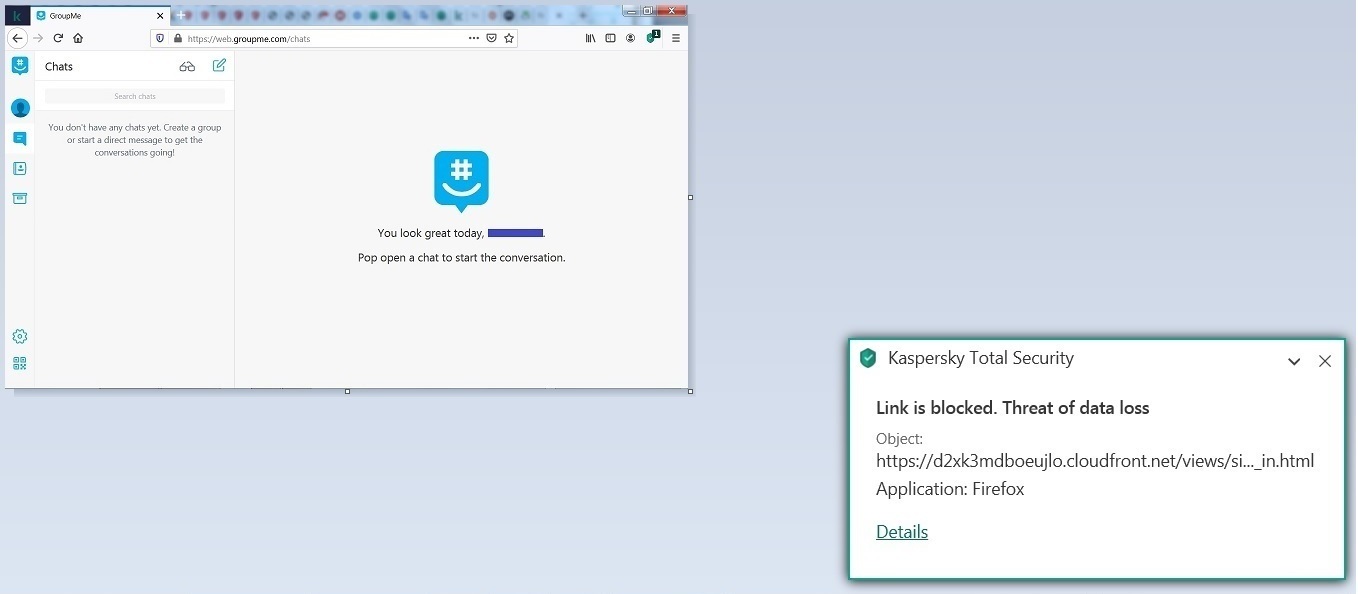Click "Link is blocked. Threat of data loss"
1358x594 pixels.
pos(1013,408)
